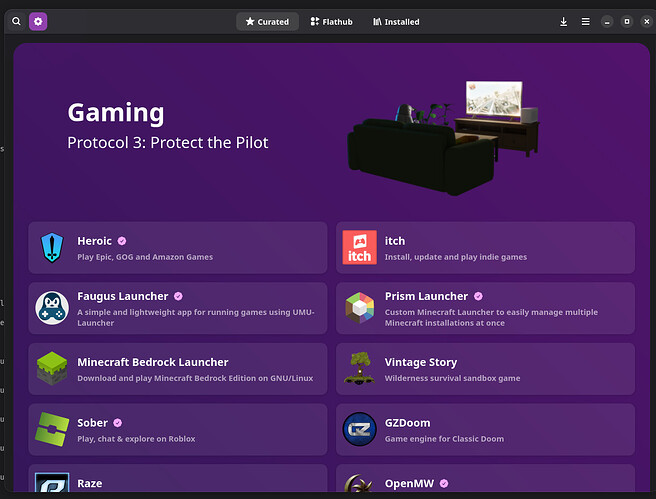
Task: Open the itch app title
Action: click(x=395, y=241)
